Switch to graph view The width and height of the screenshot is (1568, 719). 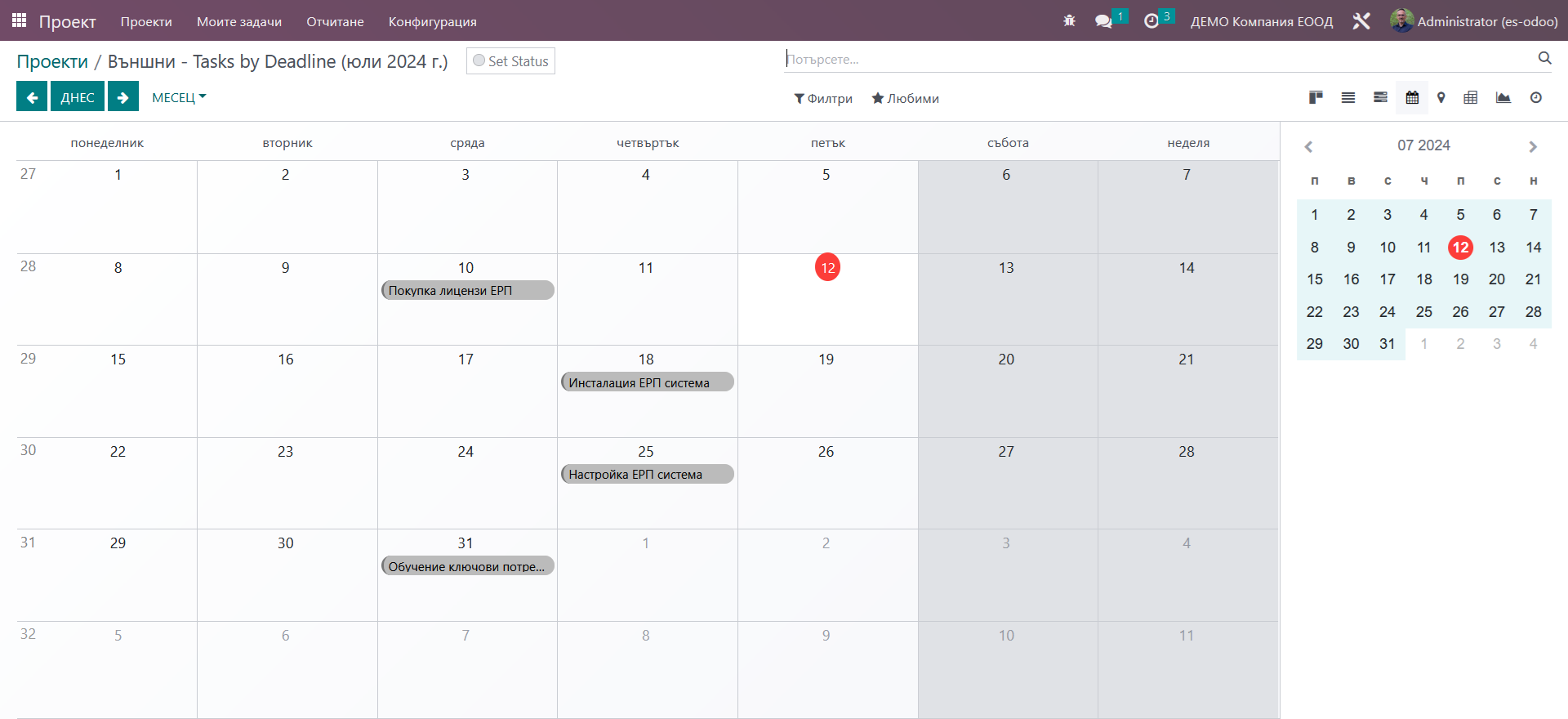(1503, 98)
